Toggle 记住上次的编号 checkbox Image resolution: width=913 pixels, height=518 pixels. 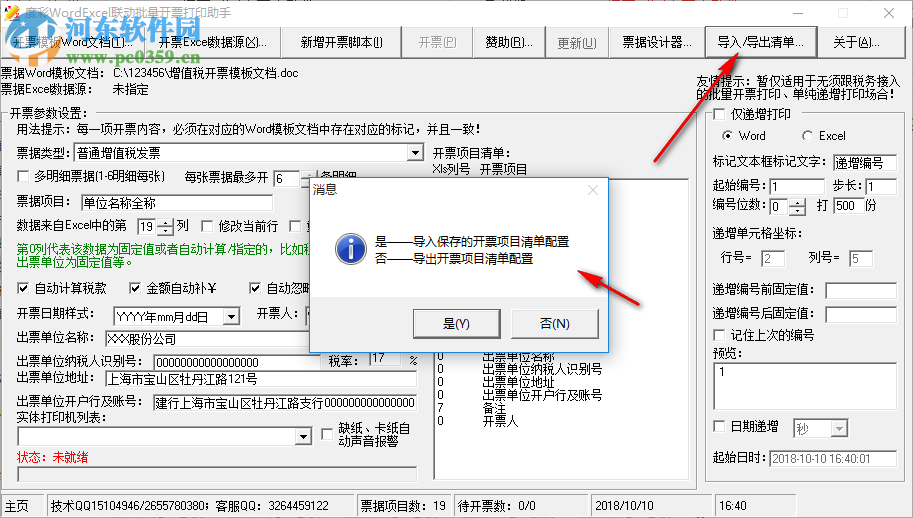(x=720, y=335)
